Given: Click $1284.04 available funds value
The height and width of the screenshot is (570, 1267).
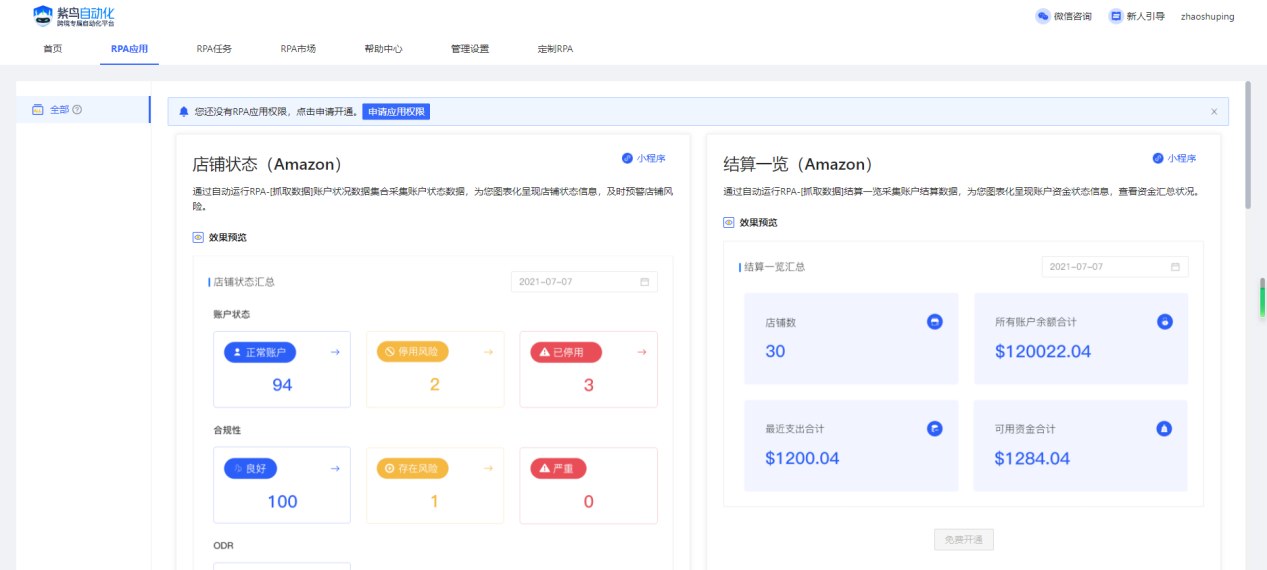Looking at the screenshot, I should tap(1032, 459).
